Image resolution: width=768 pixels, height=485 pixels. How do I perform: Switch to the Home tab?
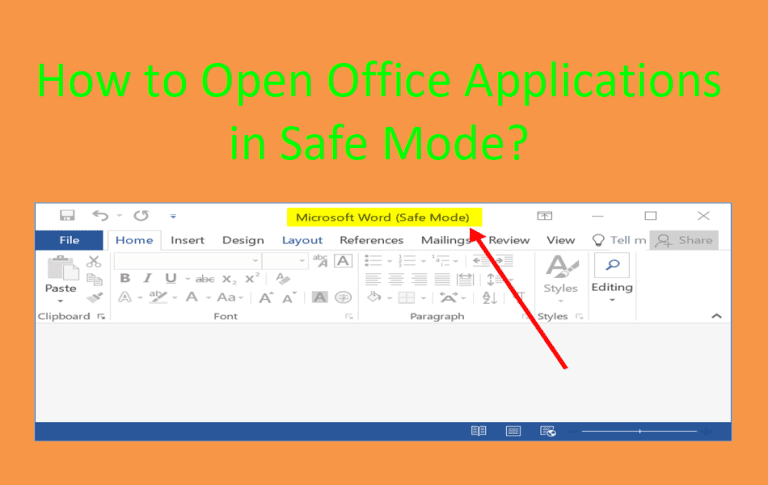[x=134, y=240]
